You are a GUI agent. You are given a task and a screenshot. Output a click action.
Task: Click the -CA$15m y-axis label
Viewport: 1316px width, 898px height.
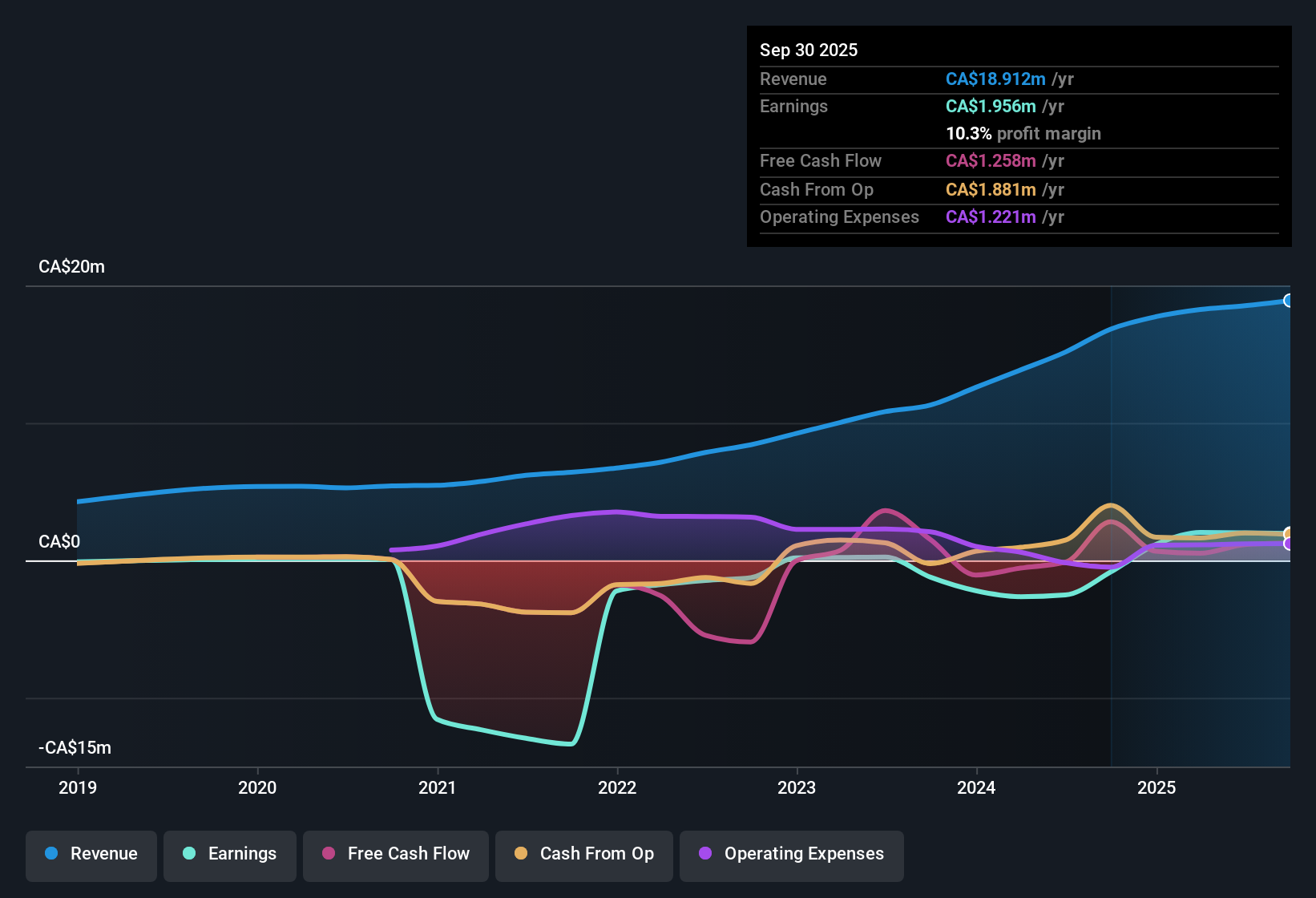pyautogui.click(x=75, y=748)
